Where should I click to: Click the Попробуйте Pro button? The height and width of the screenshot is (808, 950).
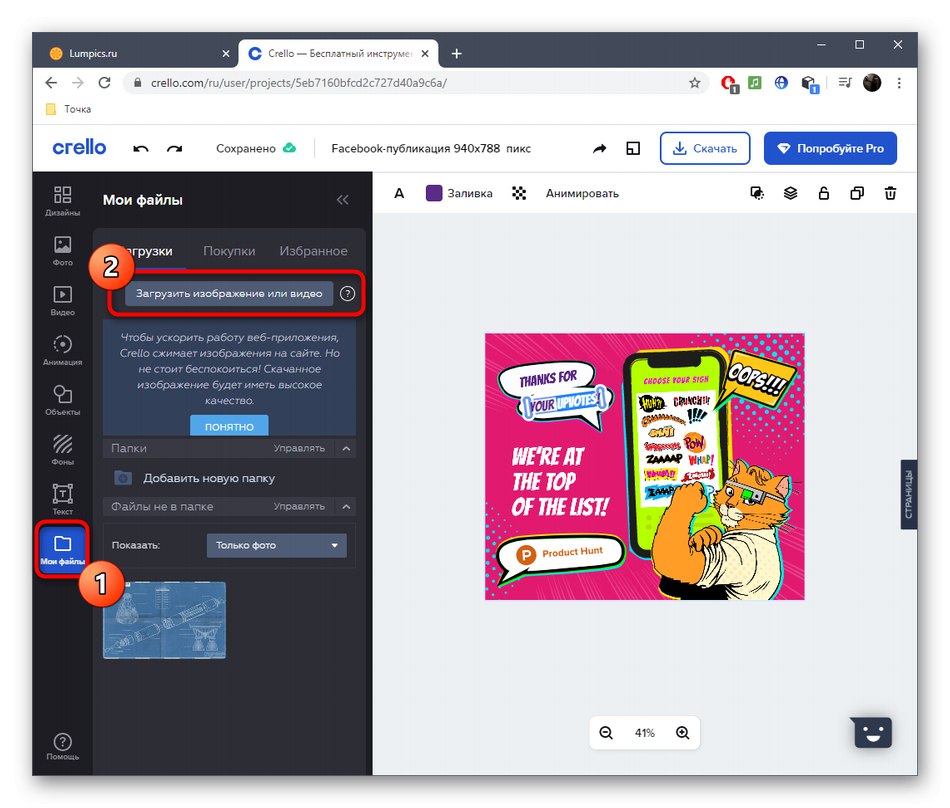(830, 148)
